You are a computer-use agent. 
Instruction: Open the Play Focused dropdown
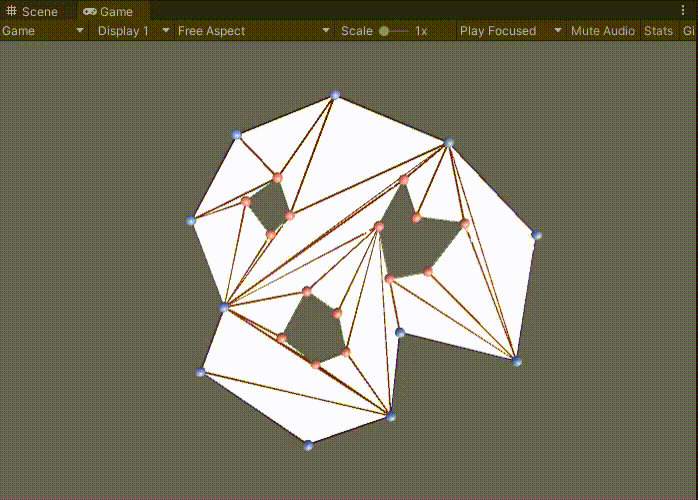(x=511, y=31)
